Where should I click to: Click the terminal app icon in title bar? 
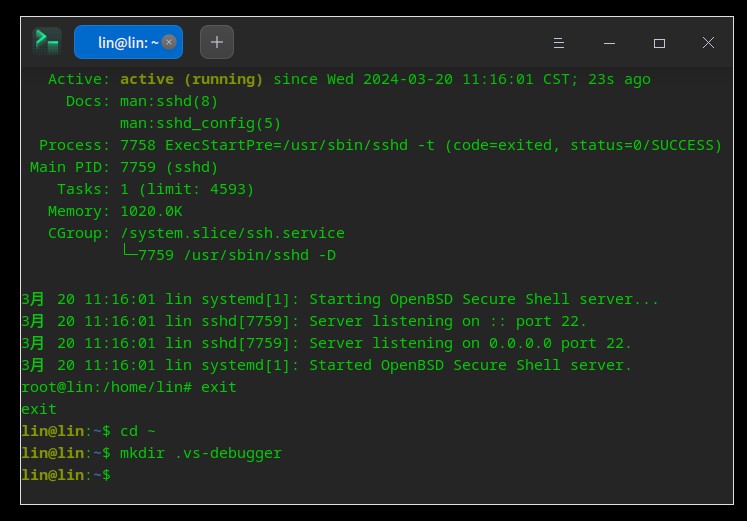point(47,41)
